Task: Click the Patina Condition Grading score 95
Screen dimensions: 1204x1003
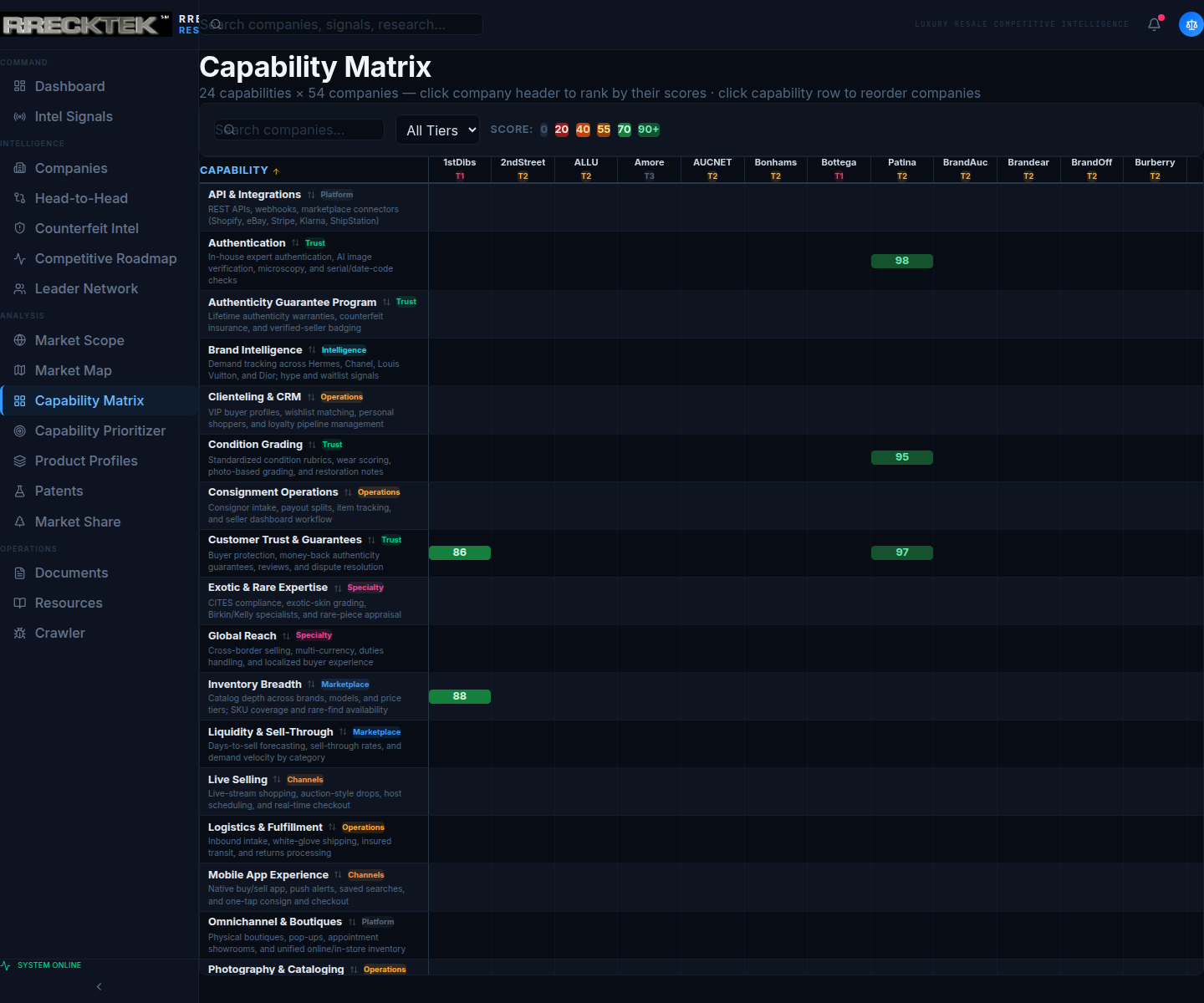Action: point(902,457)
